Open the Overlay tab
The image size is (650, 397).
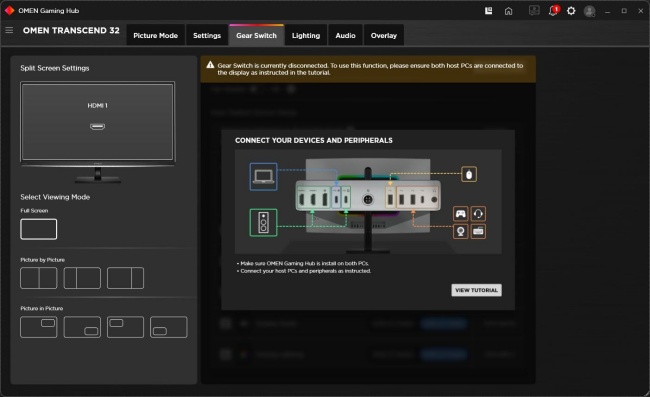tap(384, 35)
